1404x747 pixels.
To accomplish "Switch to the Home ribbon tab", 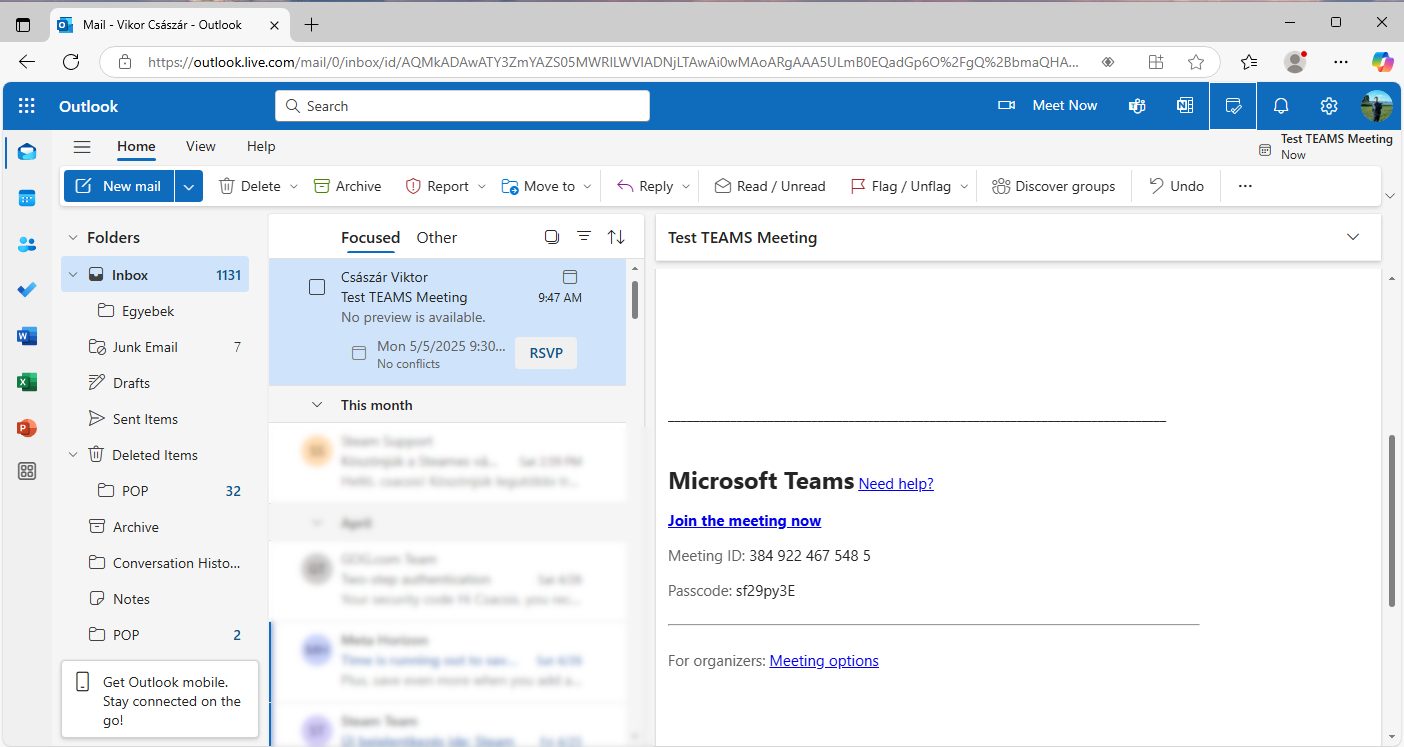I will pos(136,146).
